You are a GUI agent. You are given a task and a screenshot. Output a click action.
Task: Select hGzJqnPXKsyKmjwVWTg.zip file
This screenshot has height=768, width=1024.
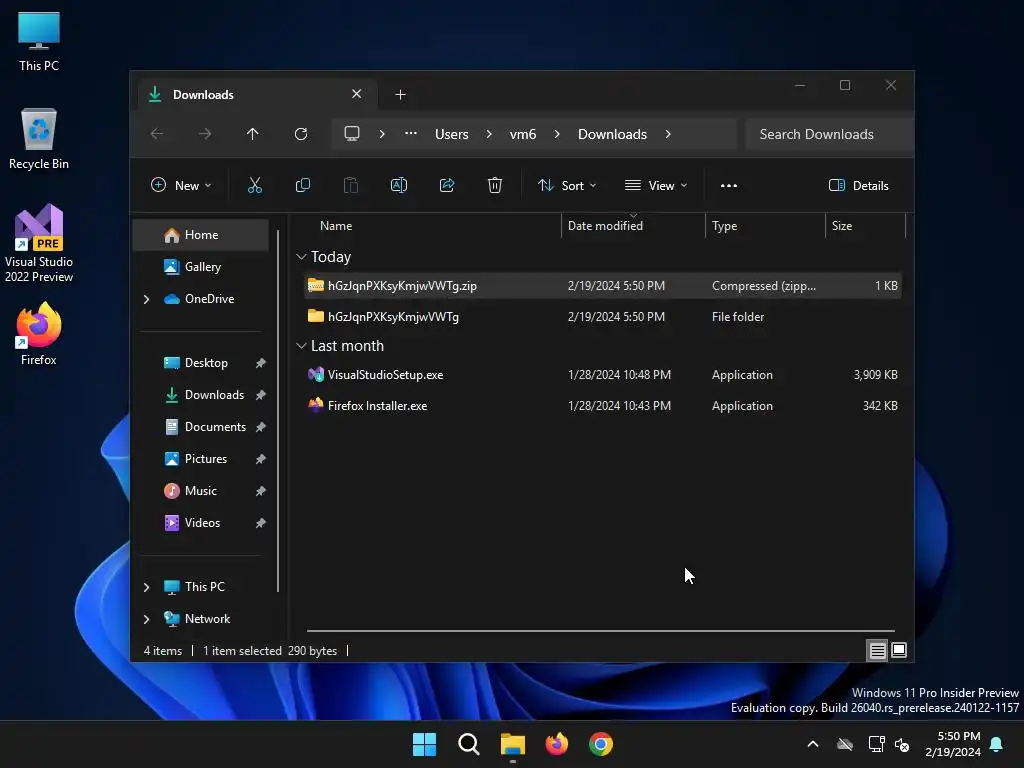(x=603, y=286)
